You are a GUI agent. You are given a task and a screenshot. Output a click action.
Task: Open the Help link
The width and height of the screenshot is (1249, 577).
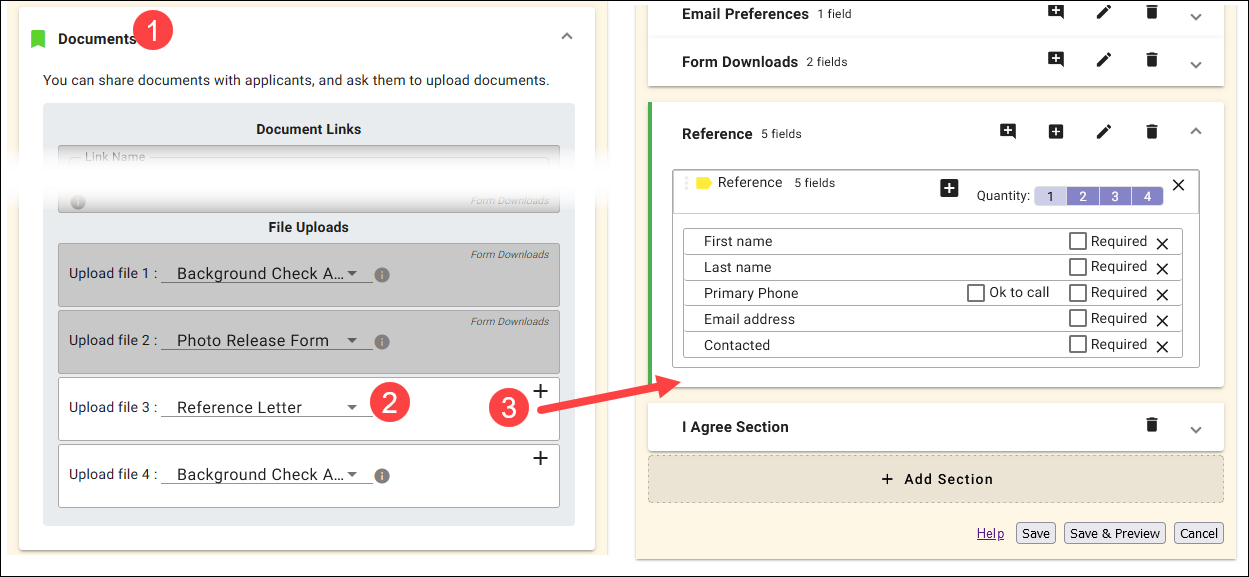point(990,533)
